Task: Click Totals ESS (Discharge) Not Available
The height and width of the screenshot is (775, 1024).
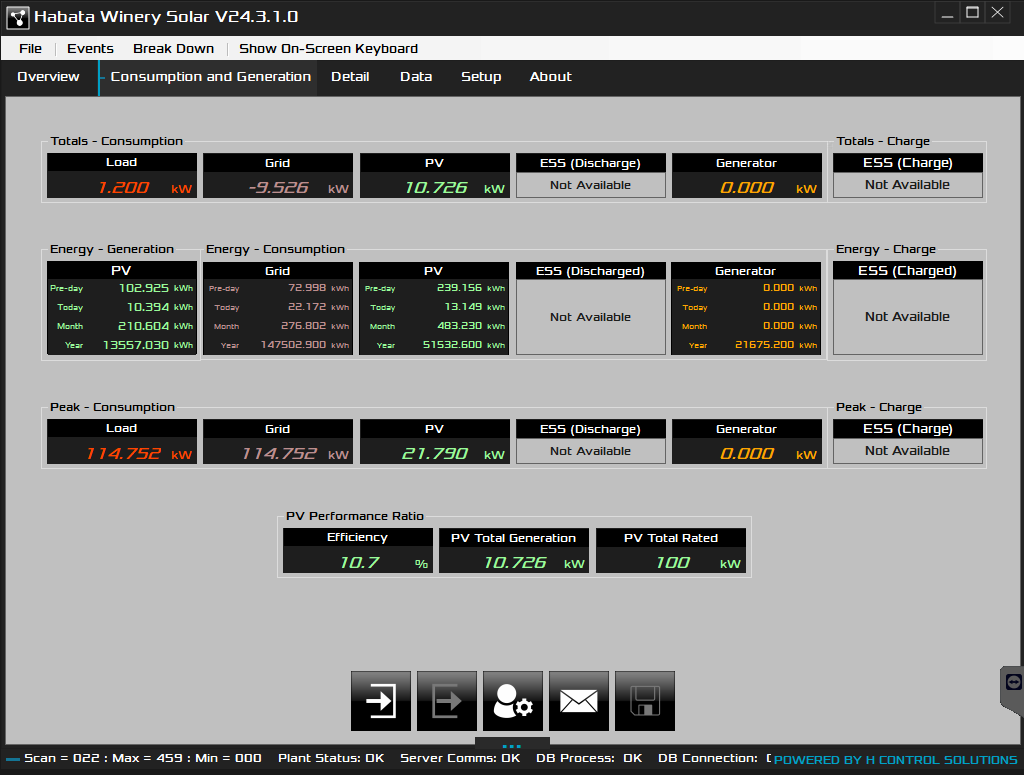Action: pos(590,185)
